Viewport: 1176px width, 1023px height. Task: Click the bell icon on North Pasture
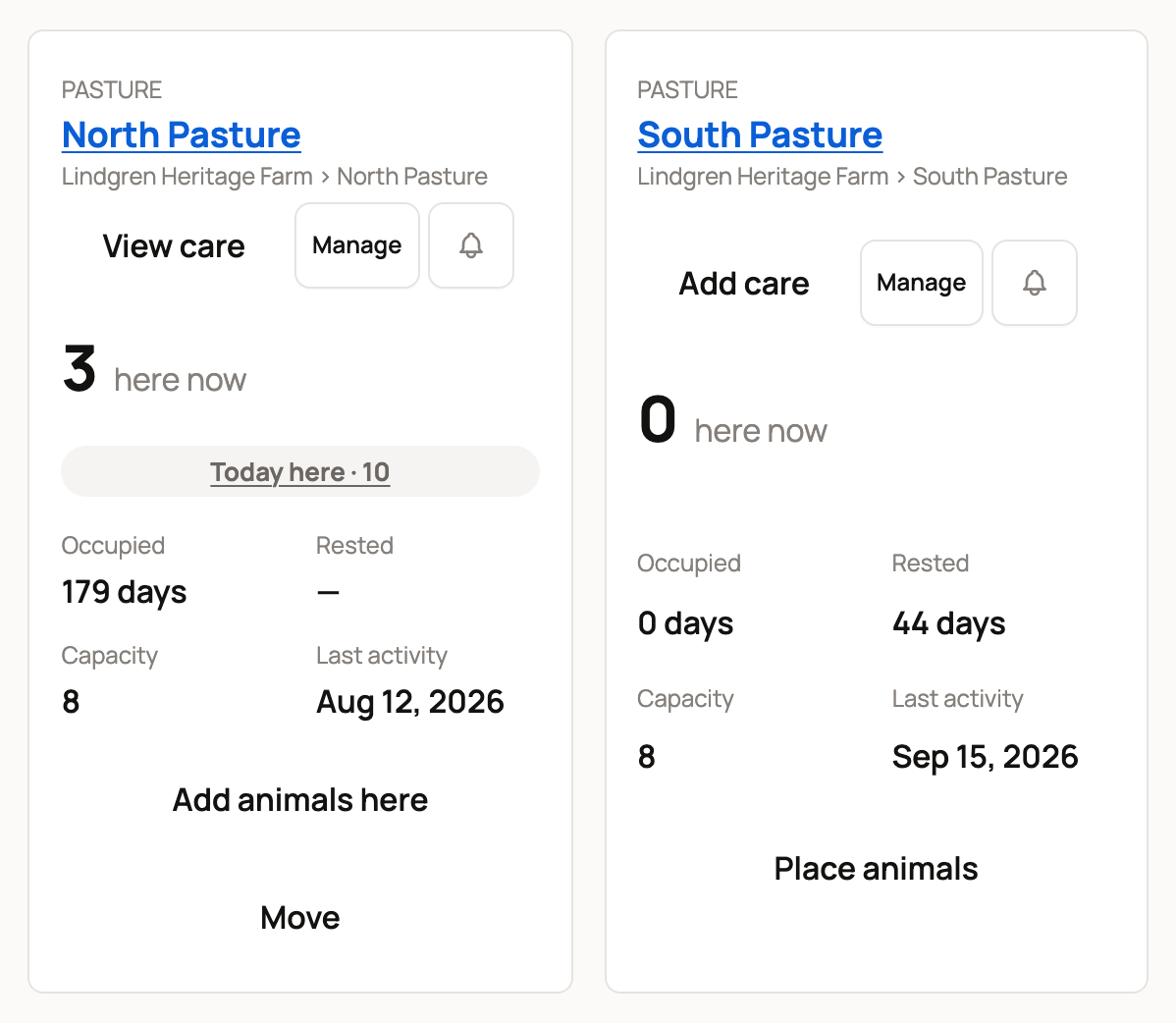[x=471, y=245]
